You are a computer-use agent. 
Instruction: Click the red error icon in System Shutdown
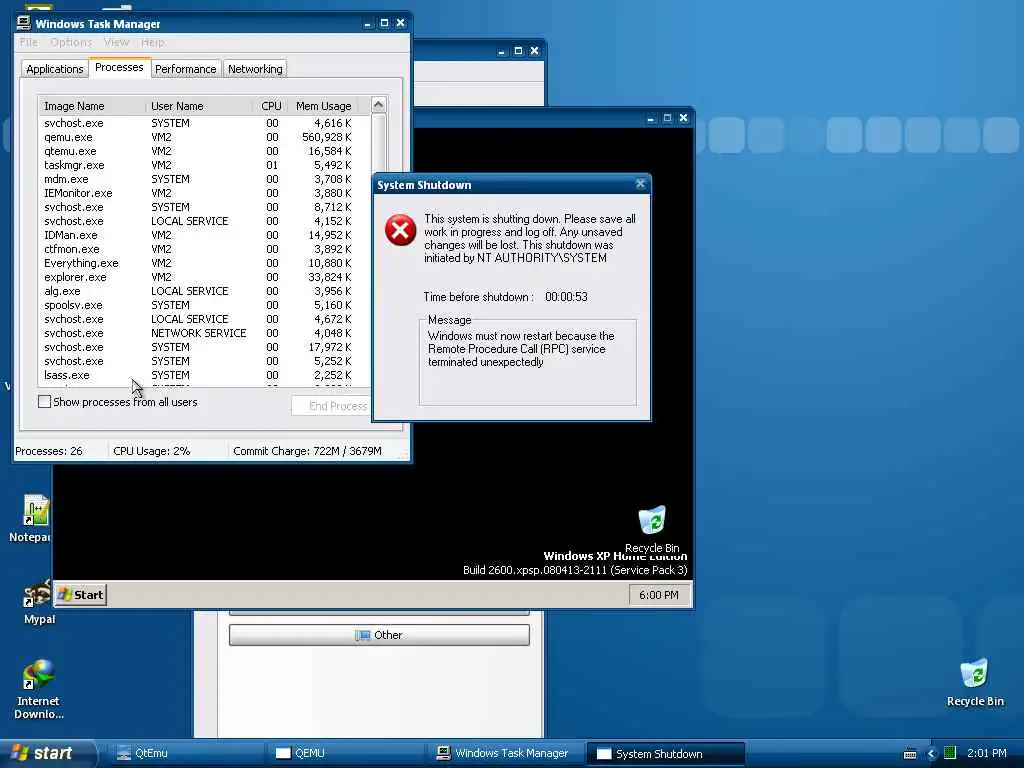click(400, 230)
